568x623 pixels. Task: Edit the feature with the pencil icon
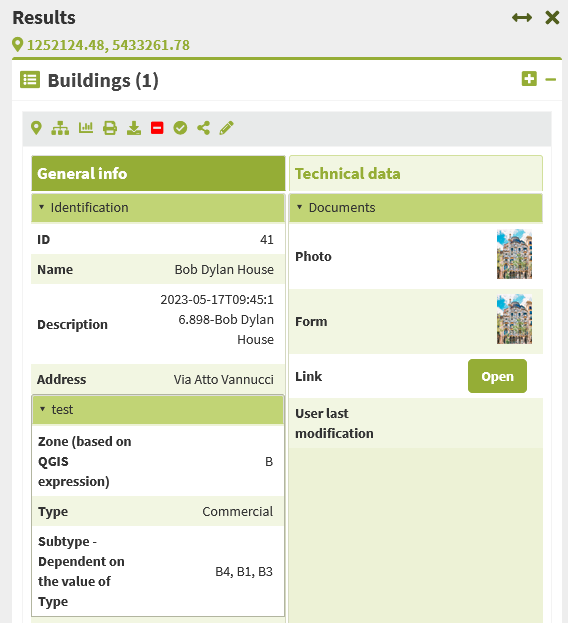coord(226,128)
